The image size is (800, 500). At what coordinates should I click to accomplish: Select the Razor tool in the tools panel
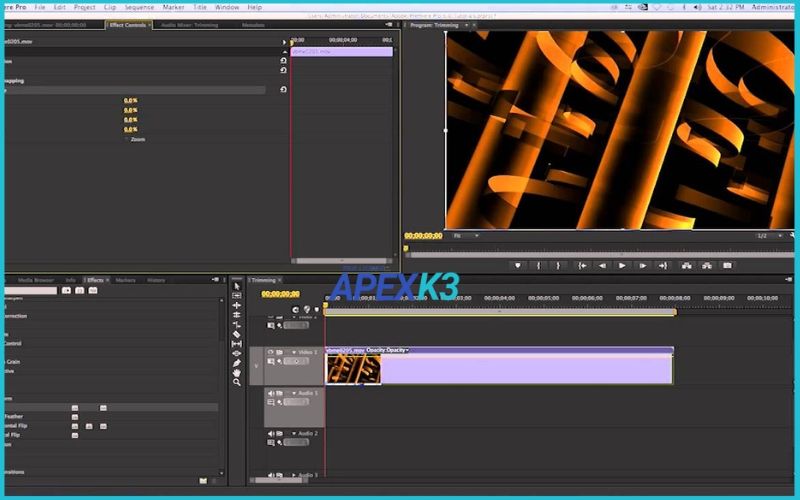236,334
